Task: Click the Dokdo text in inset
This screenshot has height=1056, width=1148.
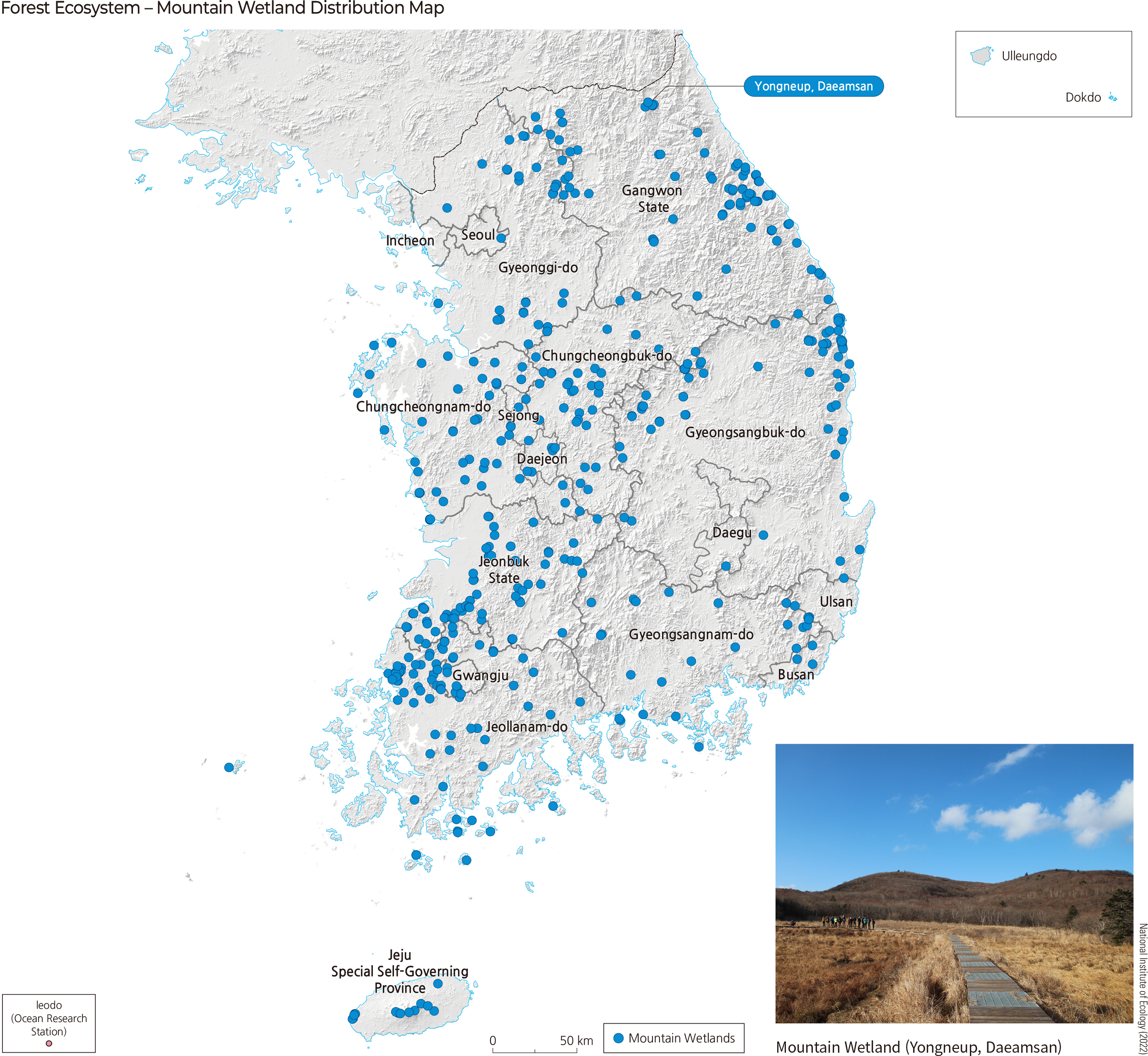Action: [x=1083, y=97]
